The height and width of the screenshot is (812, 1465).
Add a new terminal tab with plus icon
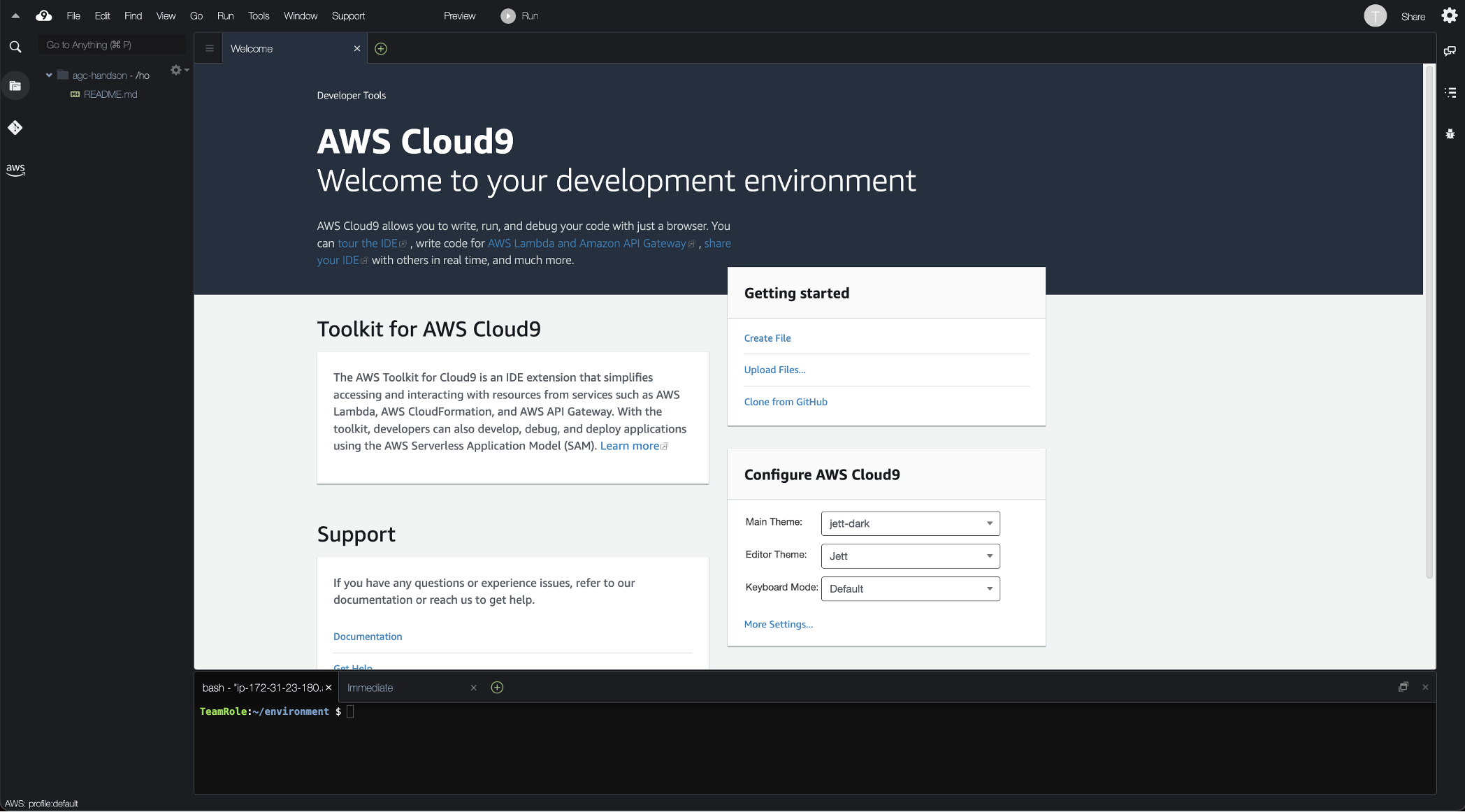tap(497, 688)
